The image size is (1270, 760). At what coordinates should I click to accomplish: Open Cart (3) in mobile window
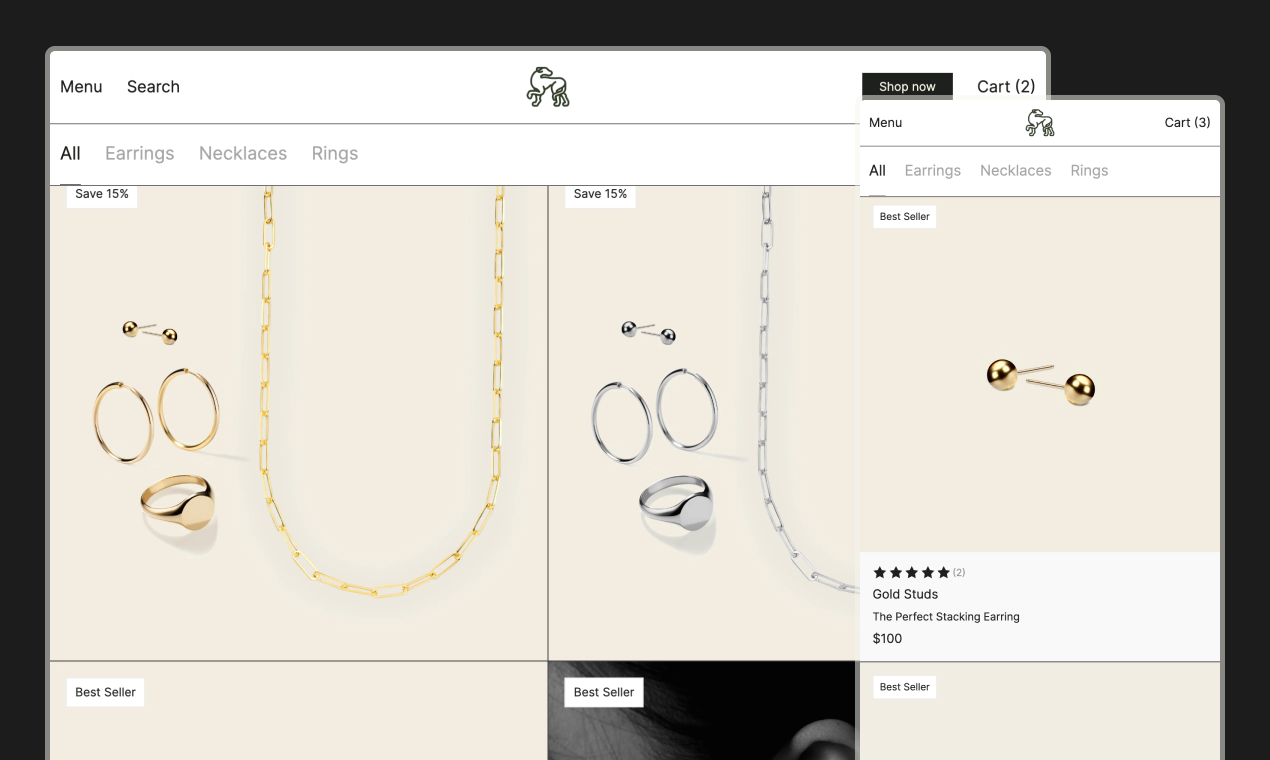[1187, 123]
